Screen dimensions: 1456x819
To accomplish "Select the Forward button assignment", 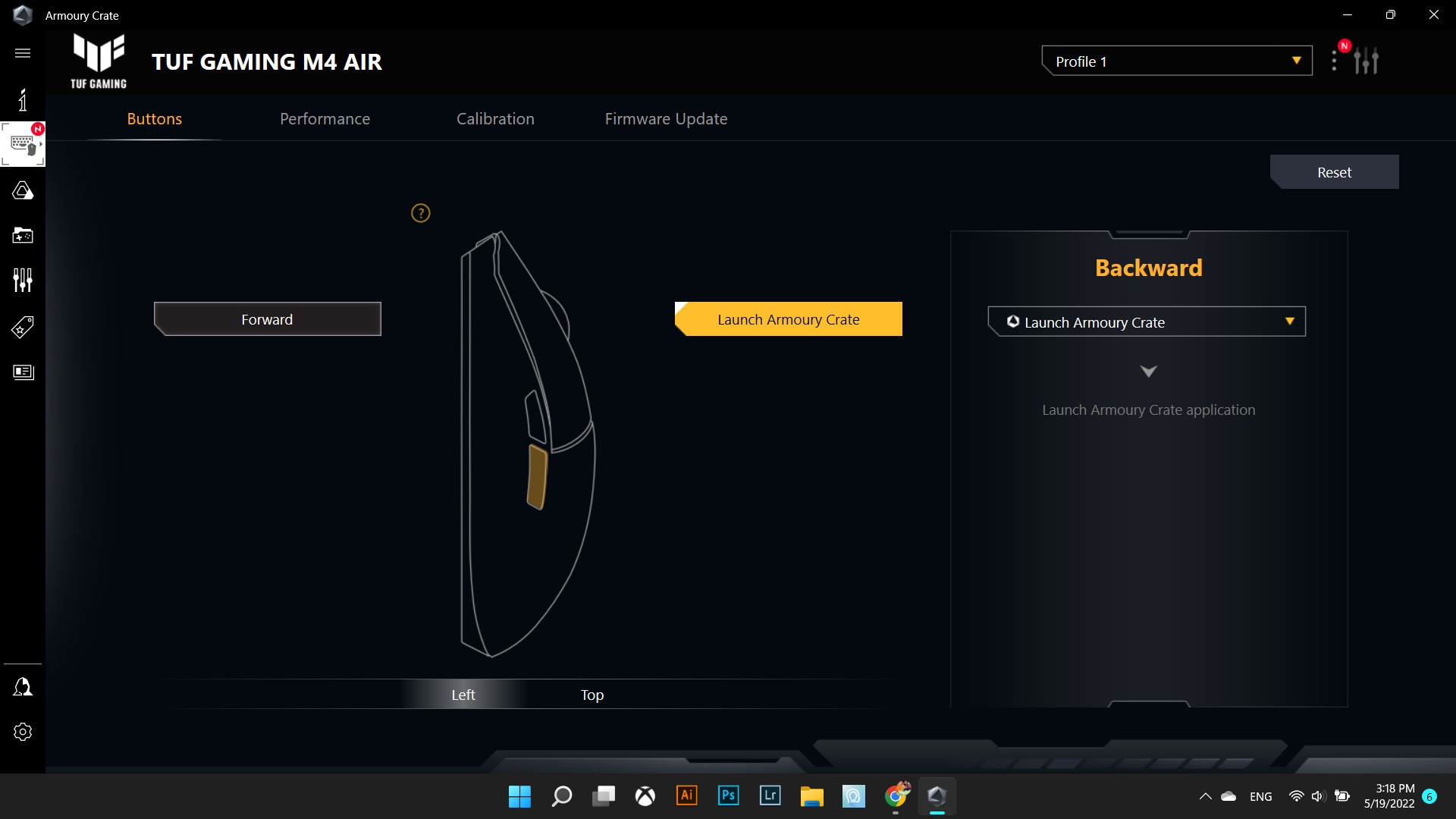I will [268, 319].
